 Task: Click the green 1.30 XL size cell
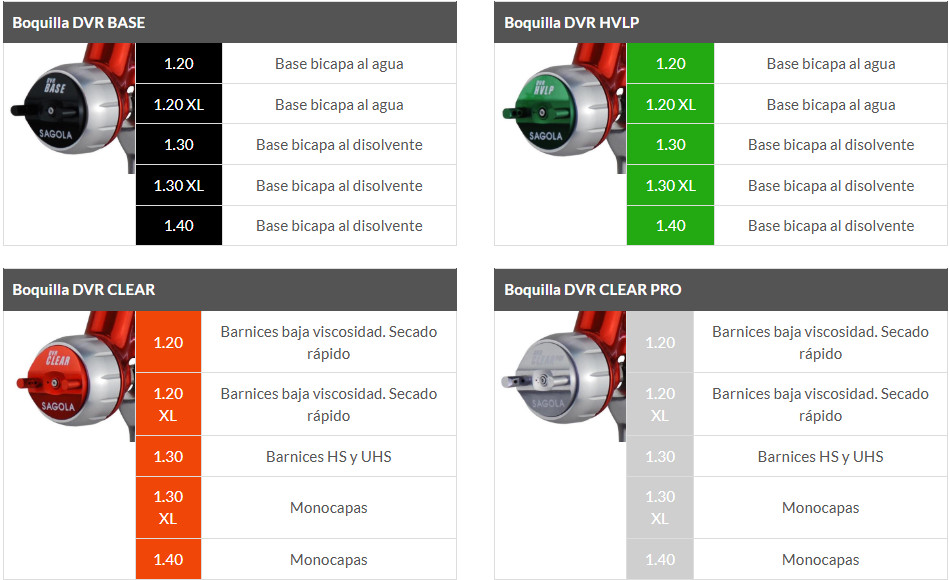671,185
